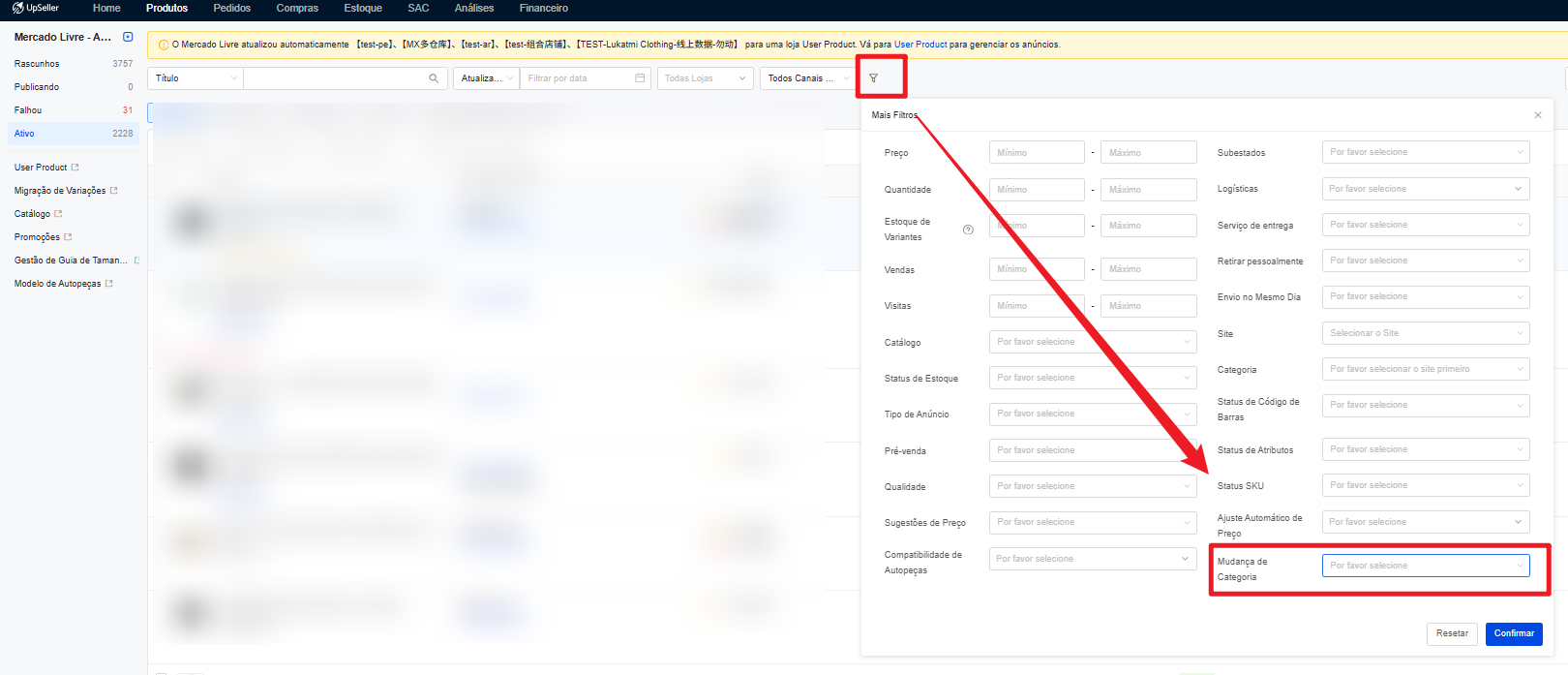Click the Confirmar button
Viewport: 1568px width, 675px height.
coord(1513,633)
